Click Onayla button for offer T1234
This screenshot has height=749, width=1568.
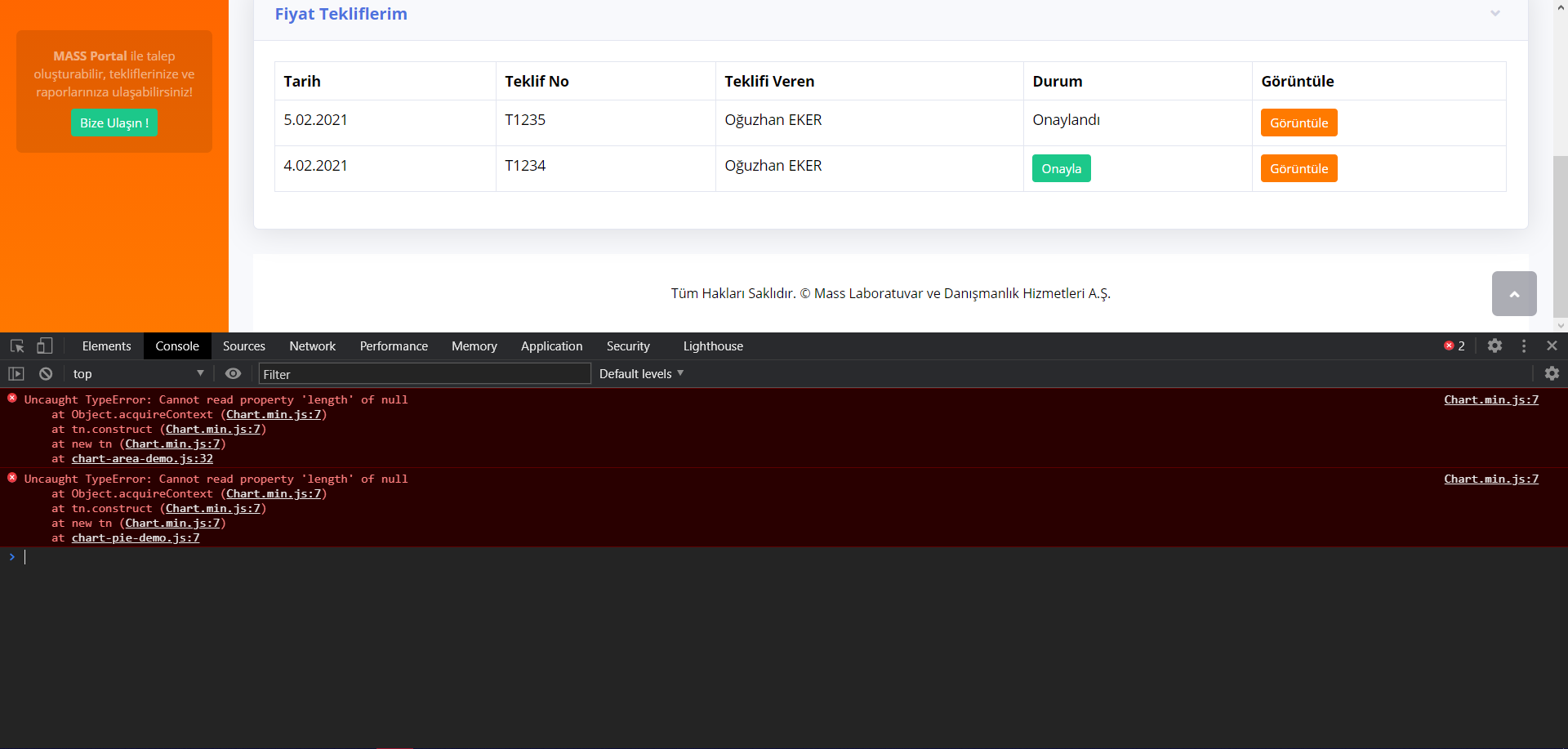pyautogui.click(x=1061, y=169)
